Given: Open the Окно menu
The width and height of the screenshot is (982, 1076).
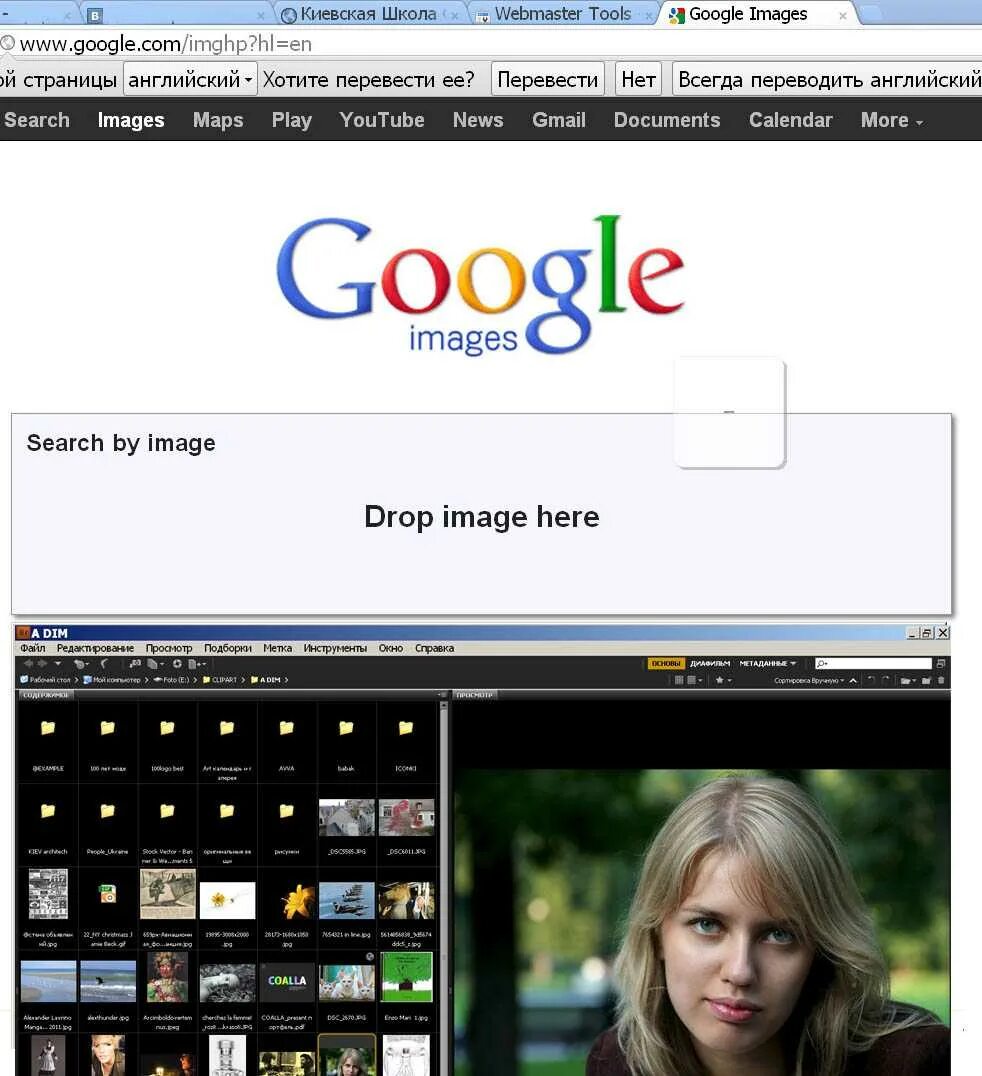Looking at the screenshot, I should tap(390, 648).
